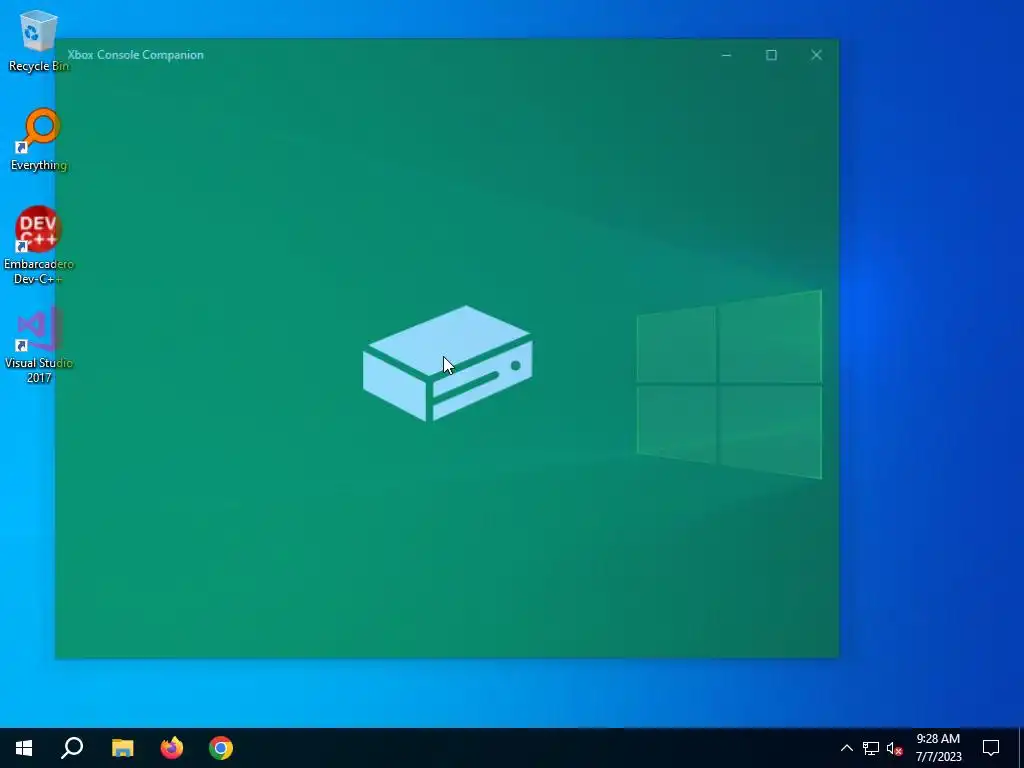Viewport: 1024px width, 768px height.
Task: Launch Firefox from taskbar
Action: [x=172, y=748]
